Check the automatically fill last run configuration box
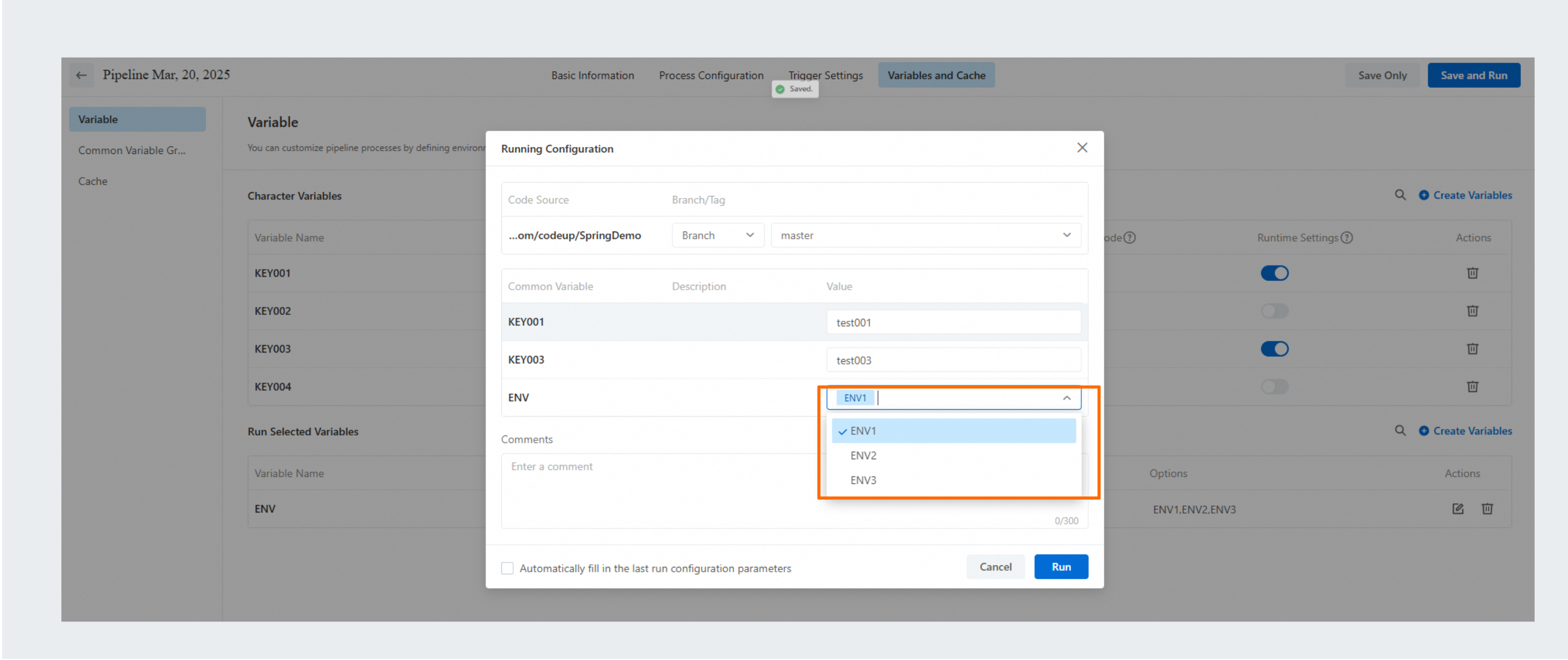This screenshot has height=660, width=1568. coord(507,568)
